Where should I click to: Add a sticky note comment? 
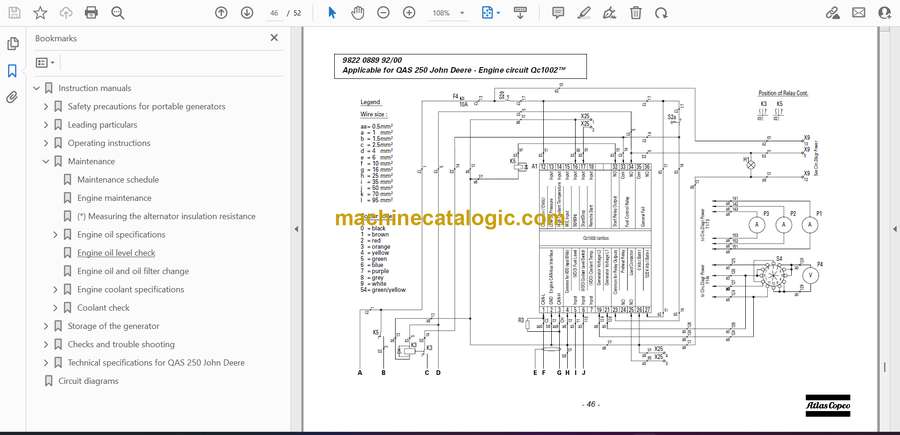(x=558, y=13)
